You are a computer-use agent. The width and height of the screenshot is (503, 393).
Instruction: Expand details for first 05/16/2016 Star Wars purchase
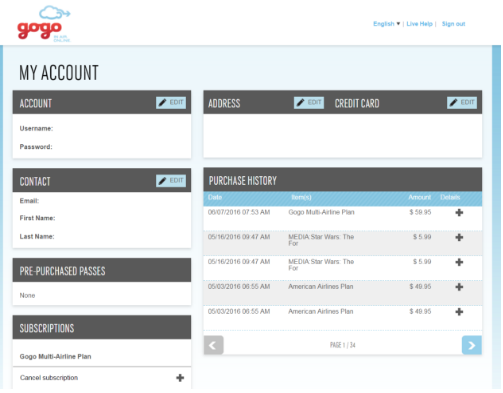tap(459, 237)
